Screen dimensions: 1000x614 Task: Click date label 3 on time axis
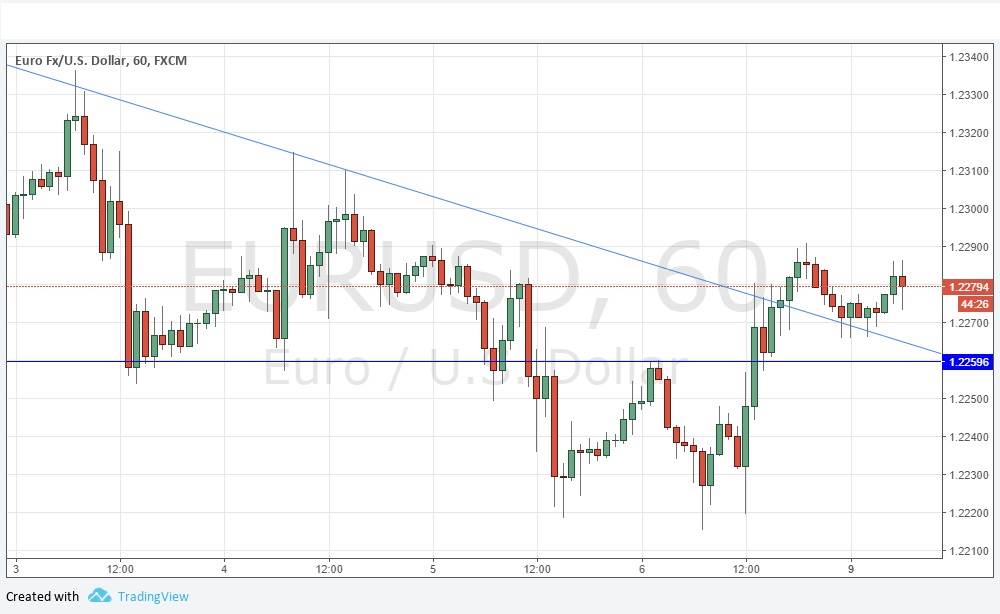coord(16,569)
